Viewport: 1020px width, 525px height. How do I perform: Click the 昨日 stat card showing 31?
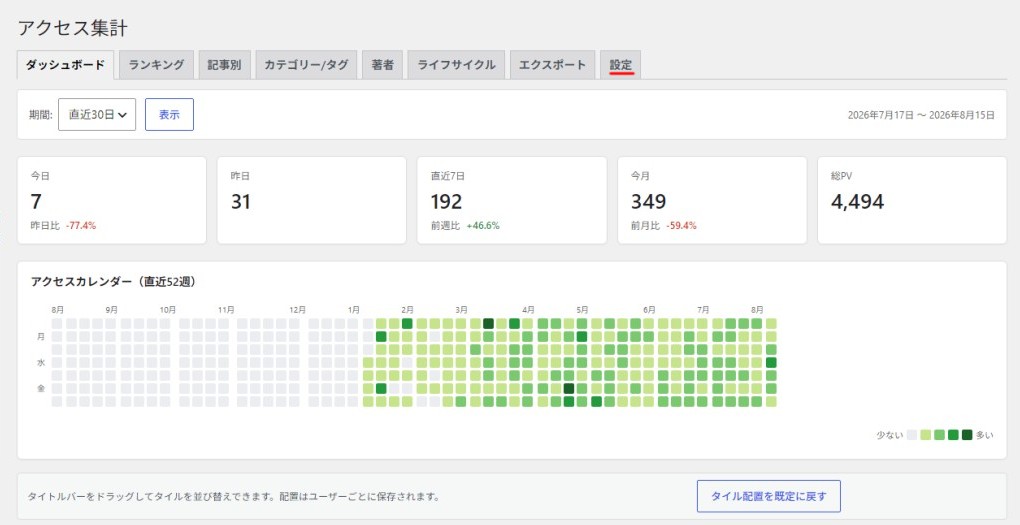(312, 200)
